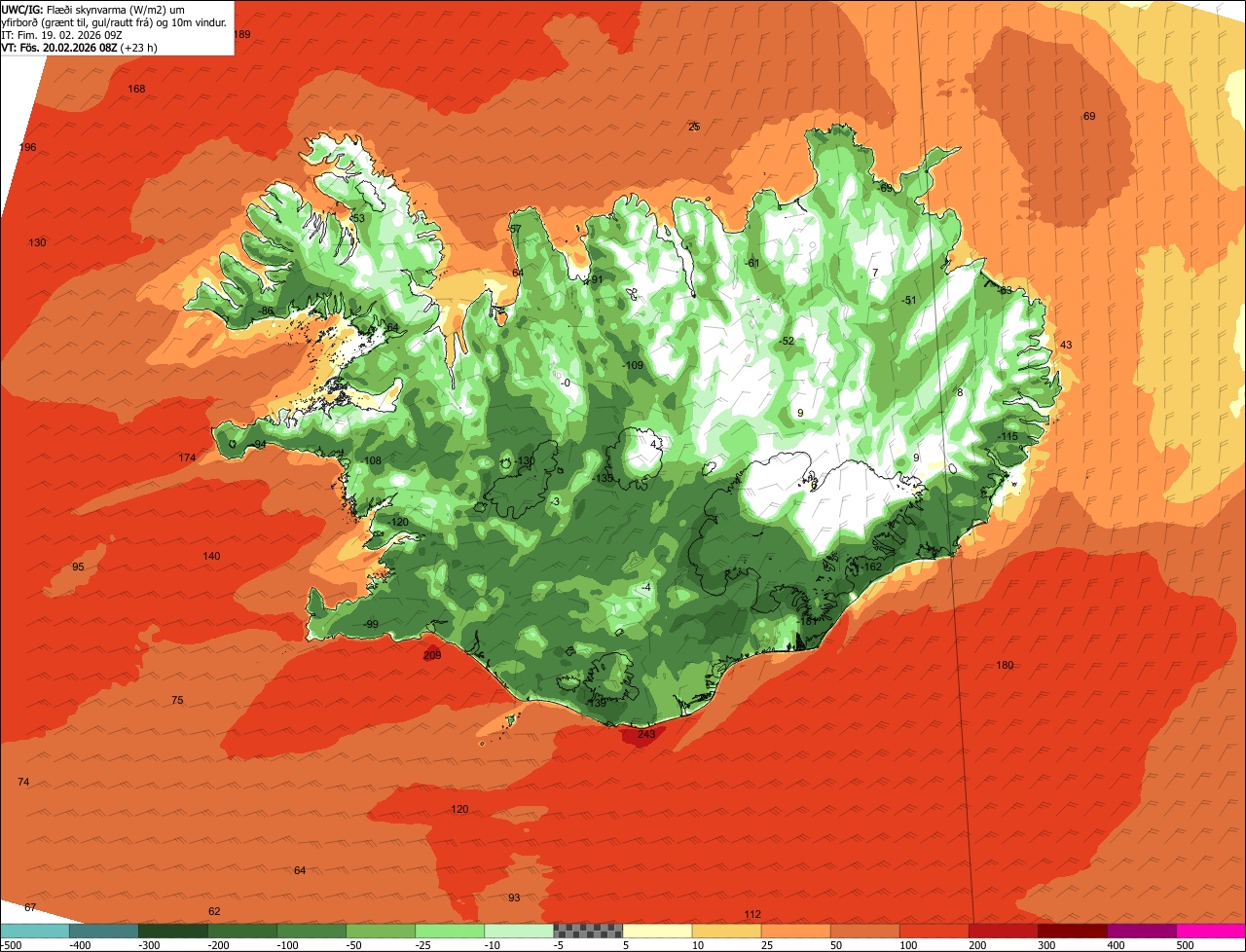Click the map value '-51'
Viewport: 1246px width, 952px height.
pyautogui.click(x=909, y=300)
